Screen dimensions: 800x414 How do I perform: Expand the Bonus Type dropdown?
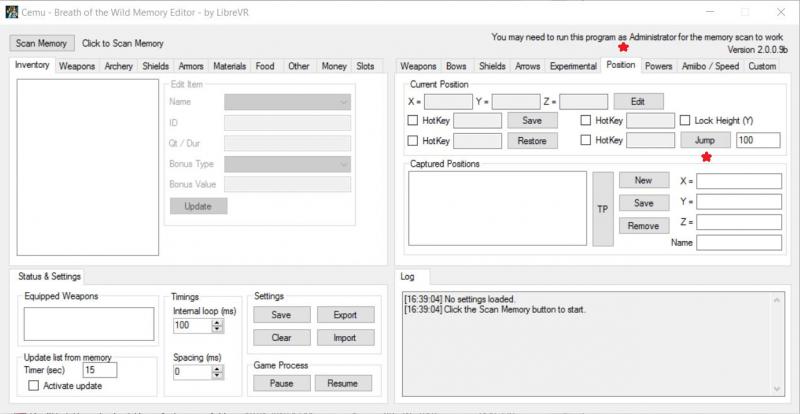[288, 164]
